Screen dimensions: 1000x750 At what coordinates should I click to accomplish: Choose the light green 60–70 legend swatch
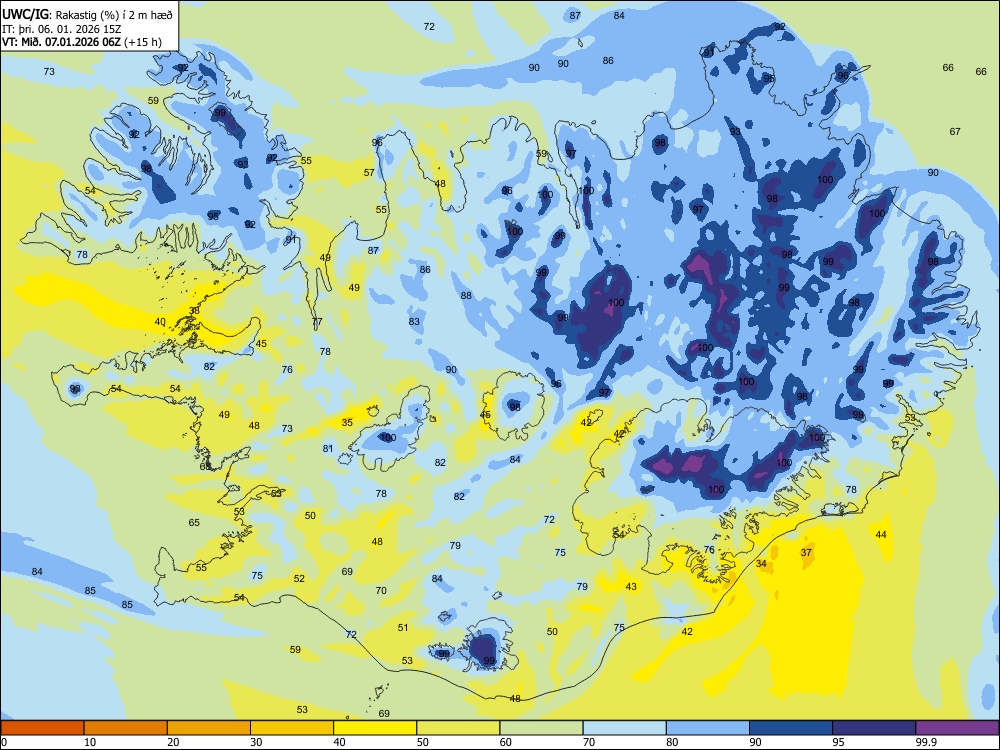click(x=541, y=728)
